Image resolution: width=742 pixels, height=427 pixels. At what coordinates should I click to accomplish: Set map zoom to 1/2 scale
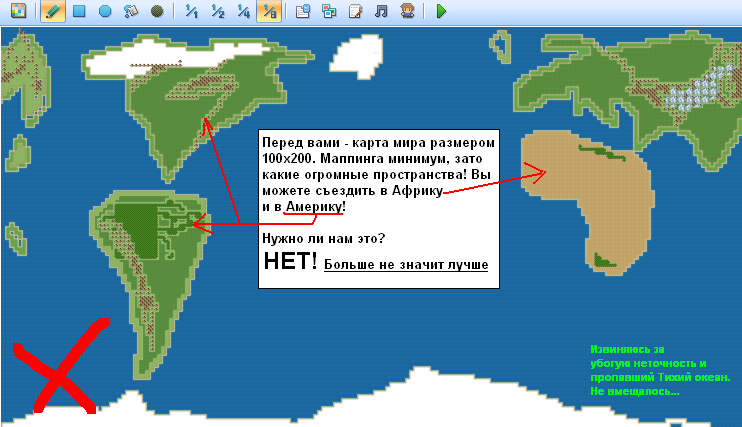(x=218, y=12)
